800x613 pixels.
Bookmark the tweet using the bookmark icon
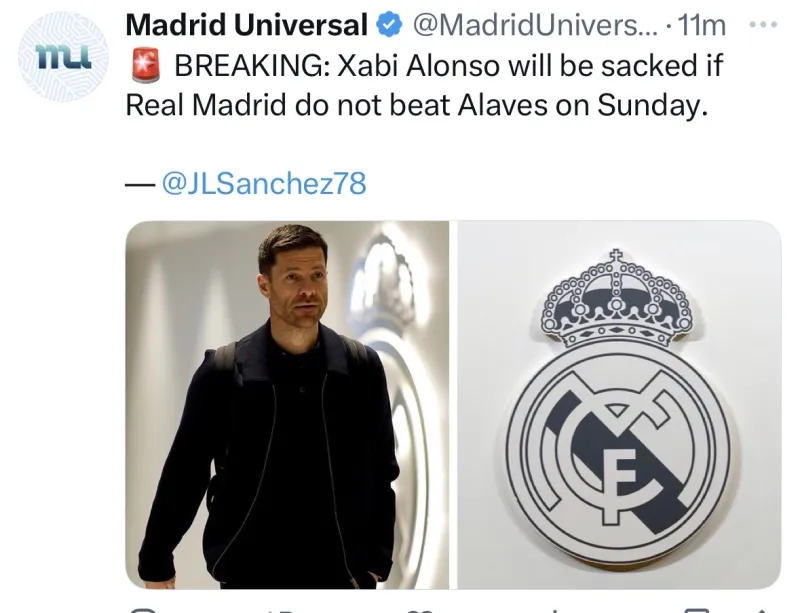pos(696,610)
